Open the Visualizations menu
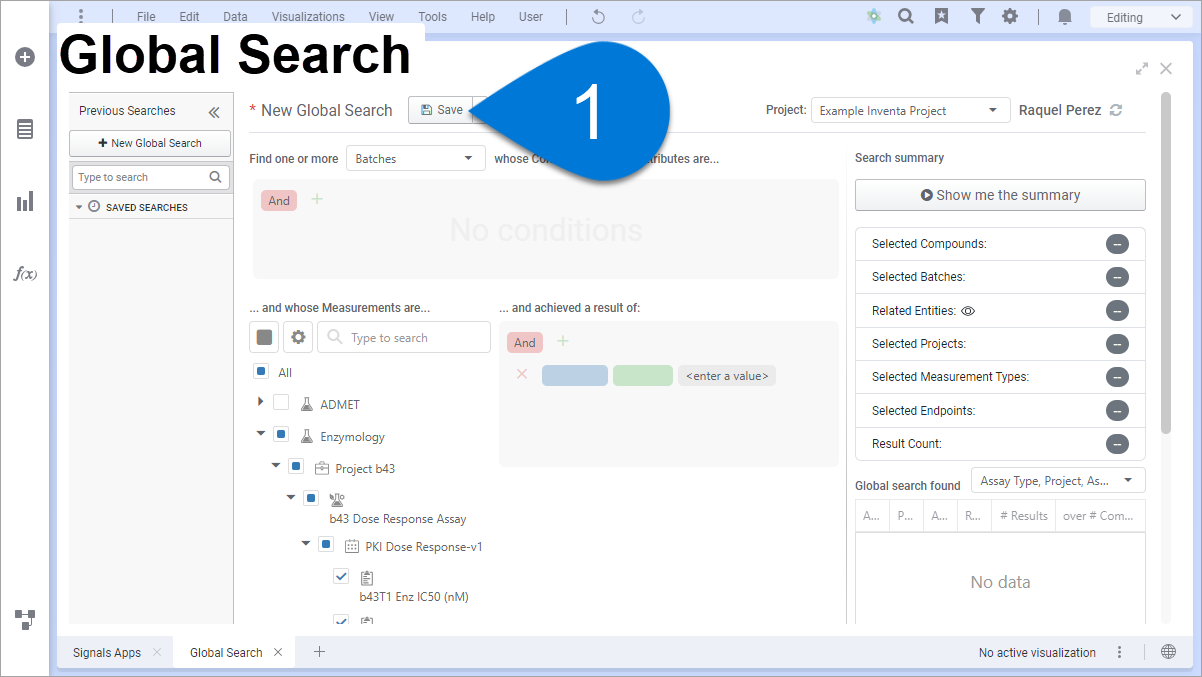 tap(308, 17)
